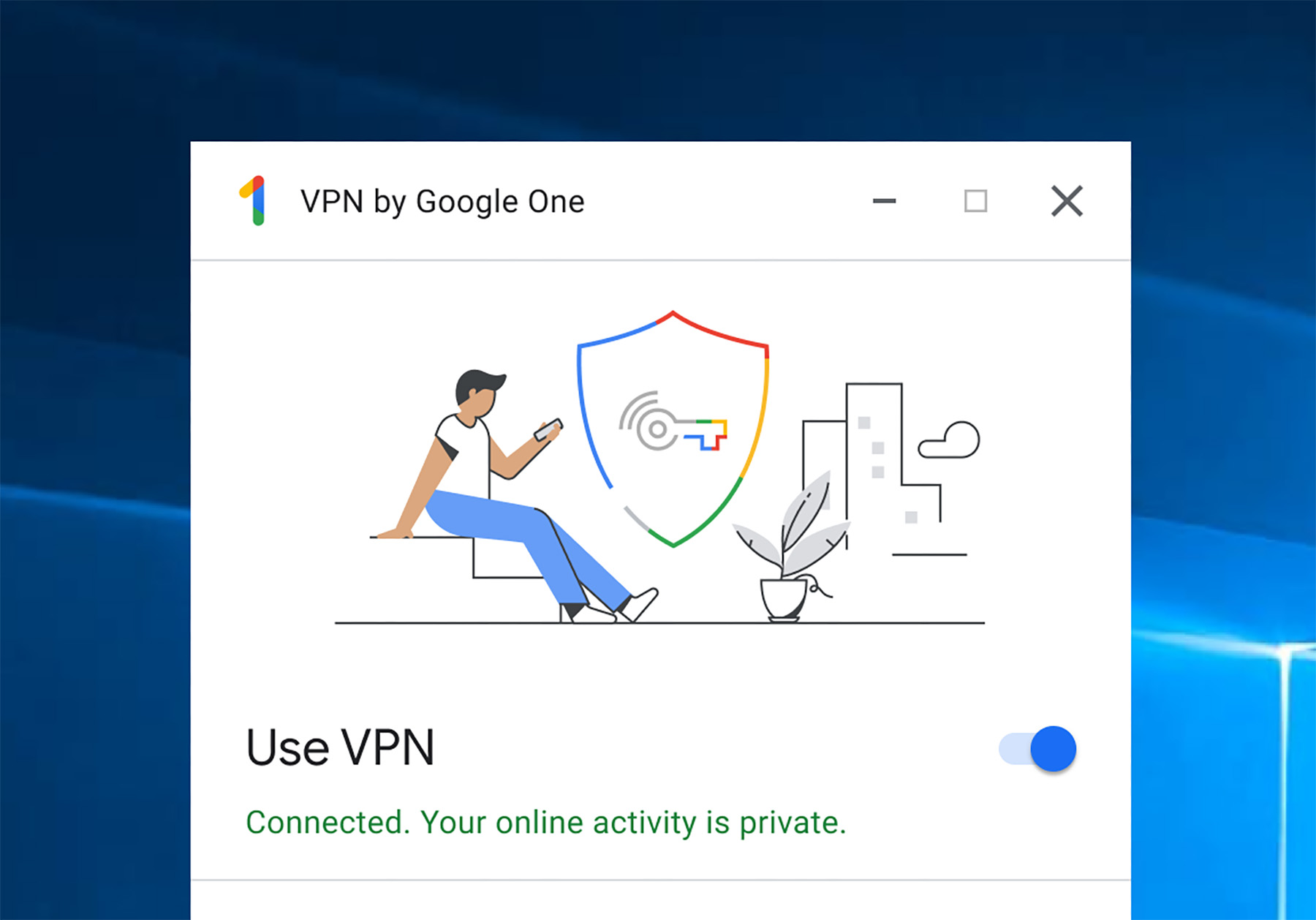The image size is (1316, 920).
Task: Maximize the VPN window
Action: [x=975, y=200]
